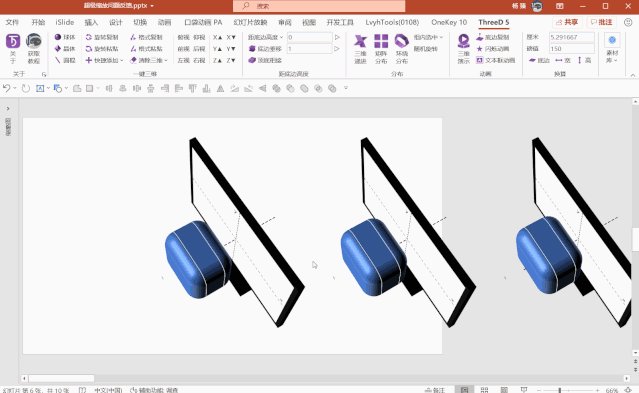Fit slide to window icon in status bar

click(x=629, y=390)
